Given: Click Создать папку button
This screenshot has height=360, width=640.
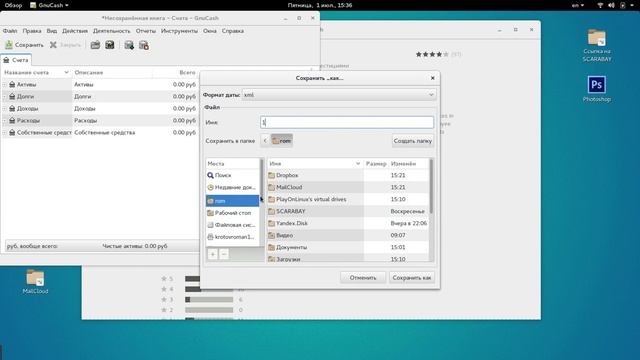Looking at the screenshot, I should coord(413,141).
